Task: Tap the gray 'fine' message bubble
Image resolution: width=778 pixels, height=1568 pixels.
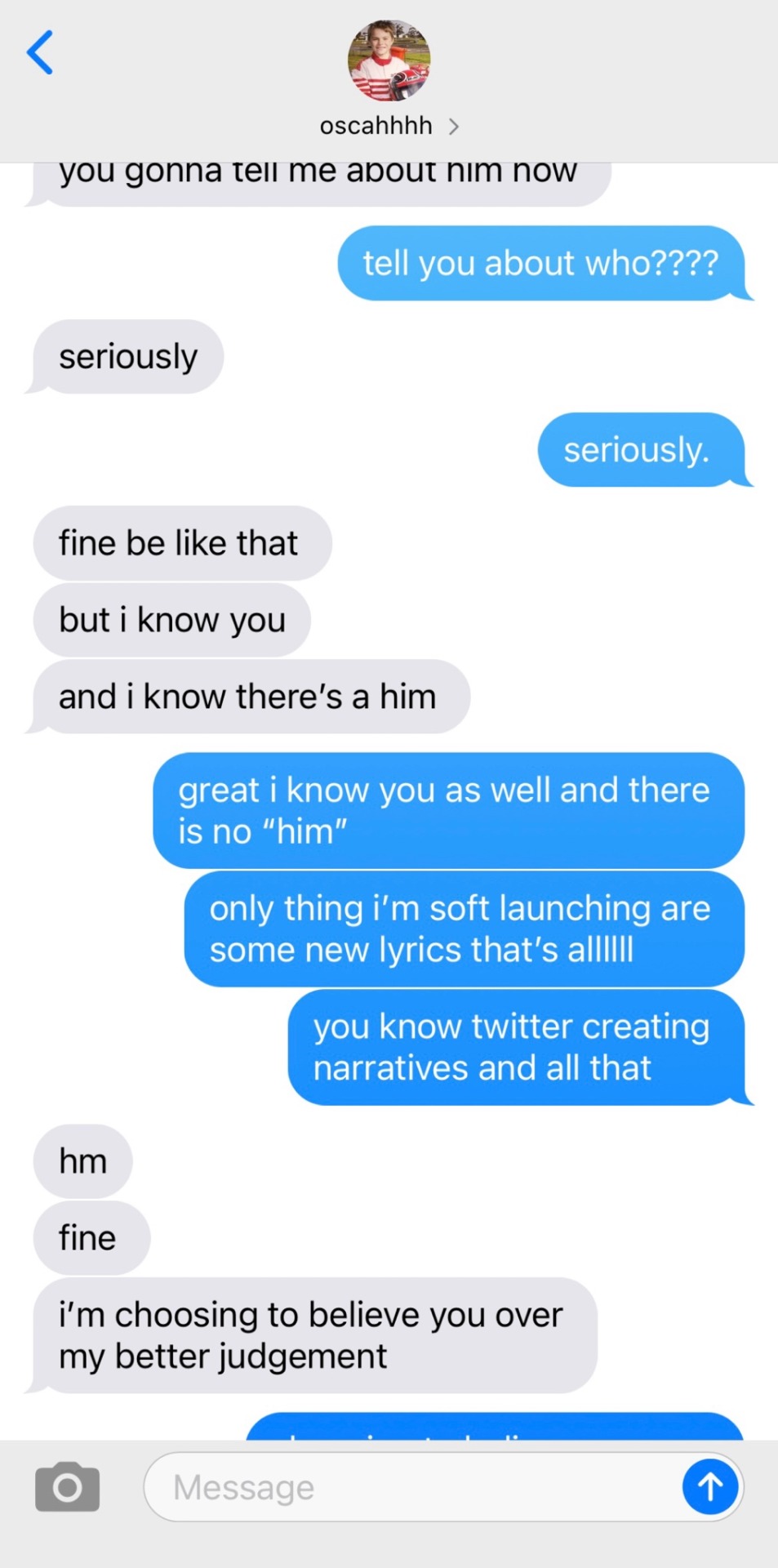Action: [91, 1238]
